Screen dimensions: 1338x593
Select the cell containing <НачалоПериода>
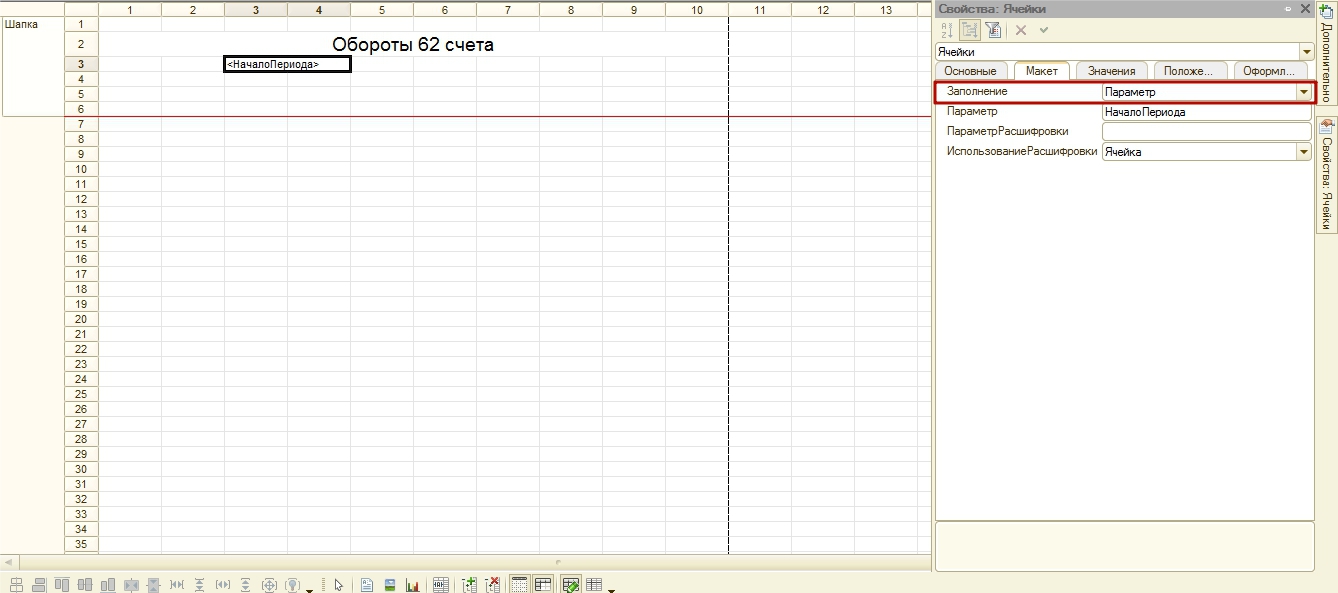[287, 64]
